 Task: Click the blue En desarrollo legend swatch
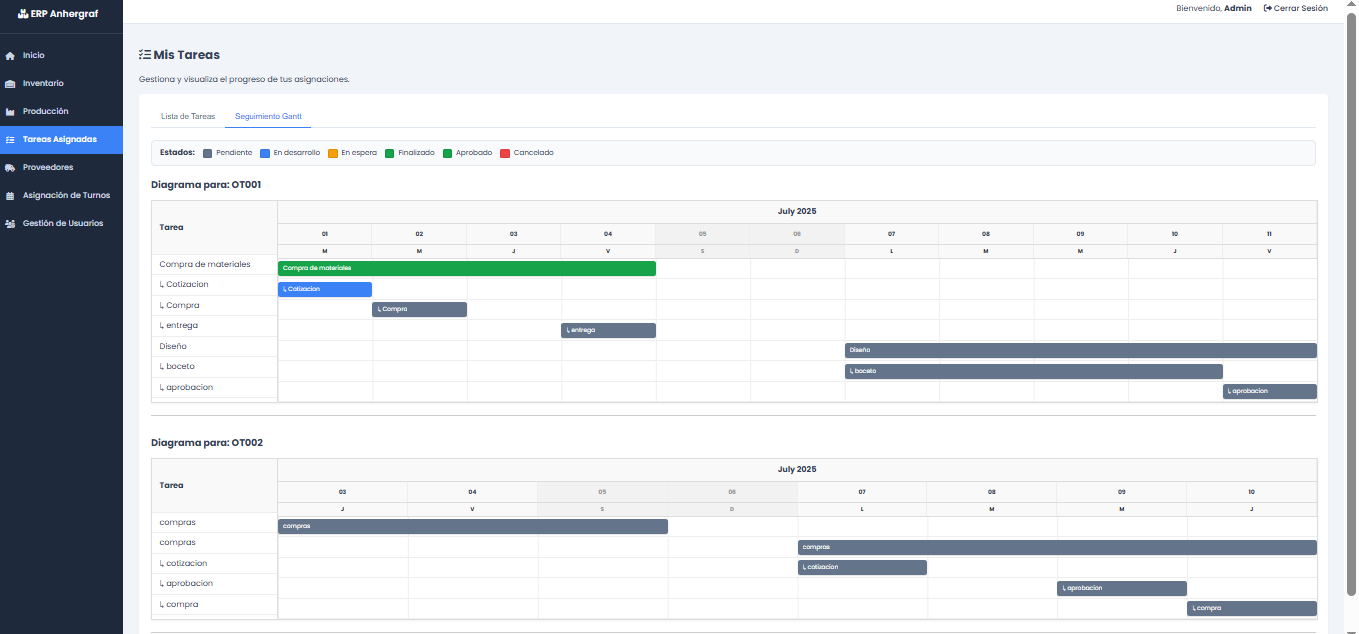[x=265, y=153]
